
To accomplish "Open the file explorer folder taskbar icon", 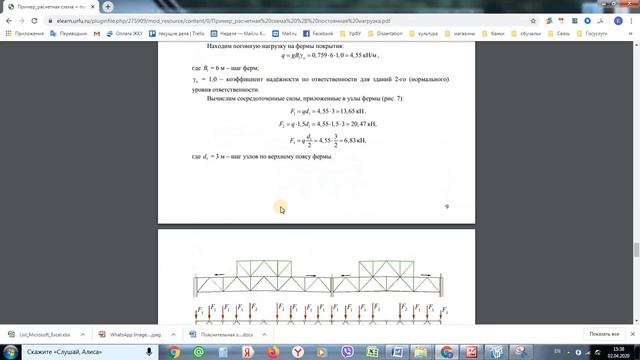I will pyautogui.click(x=421, y=352).
